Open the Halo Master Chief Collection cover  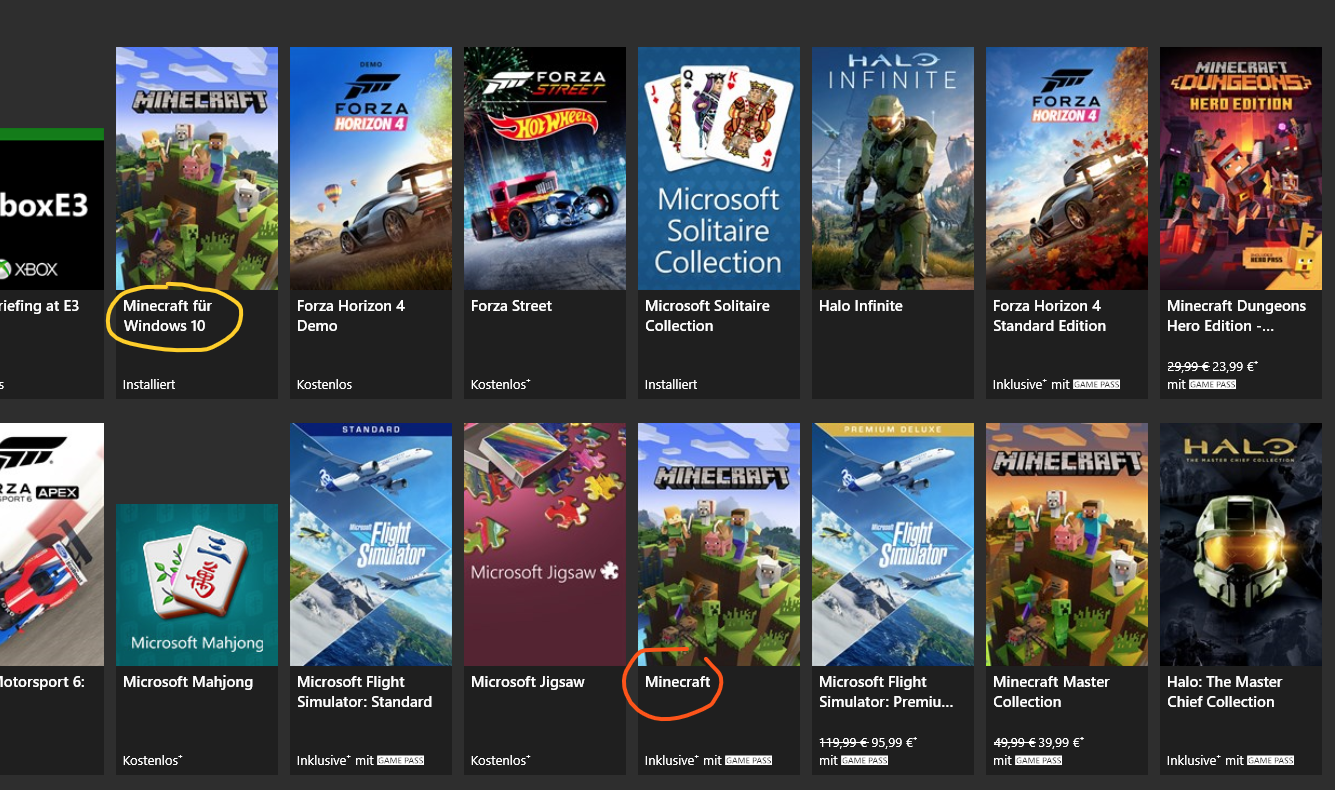coord(1241,544)
